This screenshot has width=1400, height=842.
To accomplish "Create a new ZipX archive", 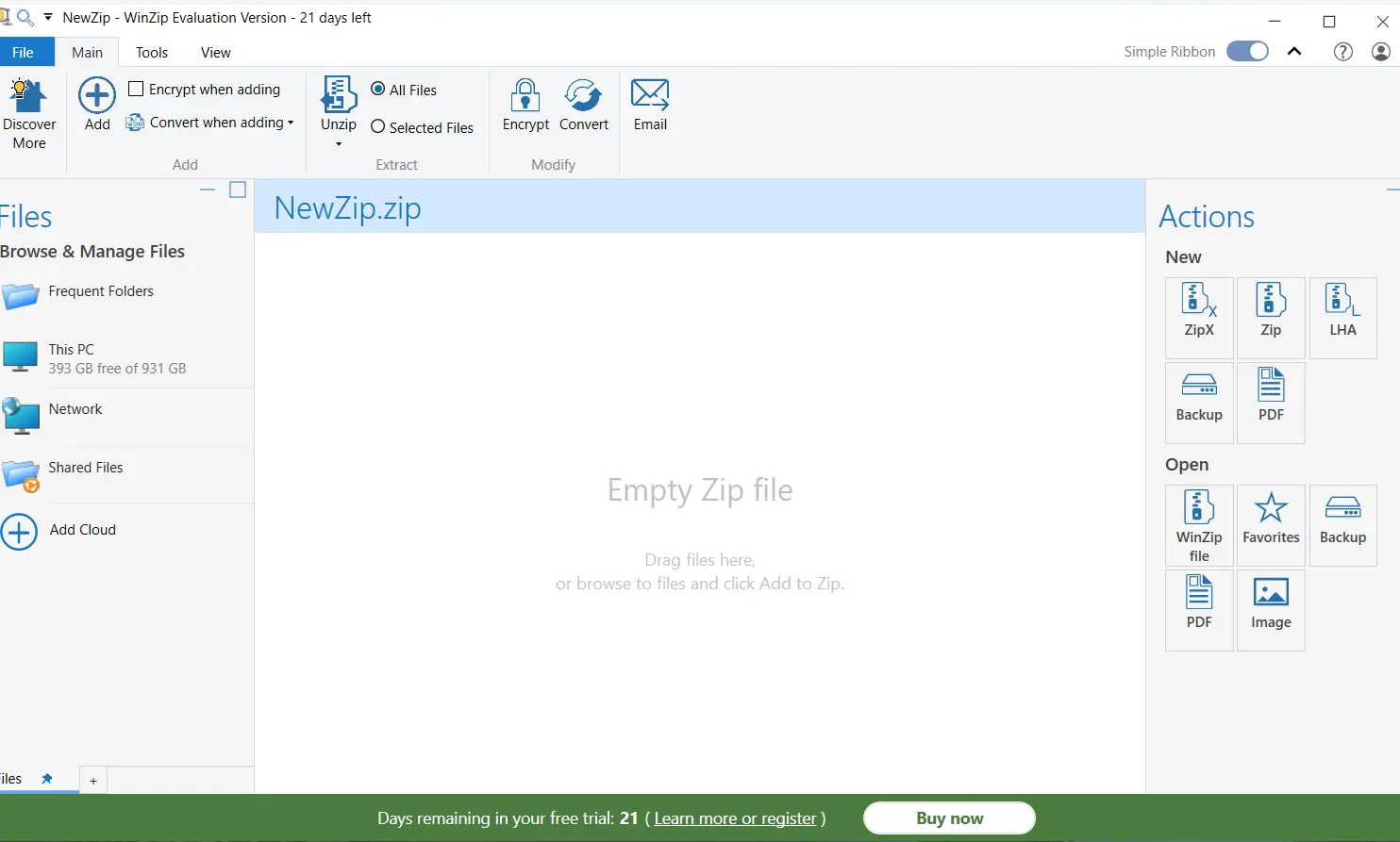I will (x=1199, y=318).
